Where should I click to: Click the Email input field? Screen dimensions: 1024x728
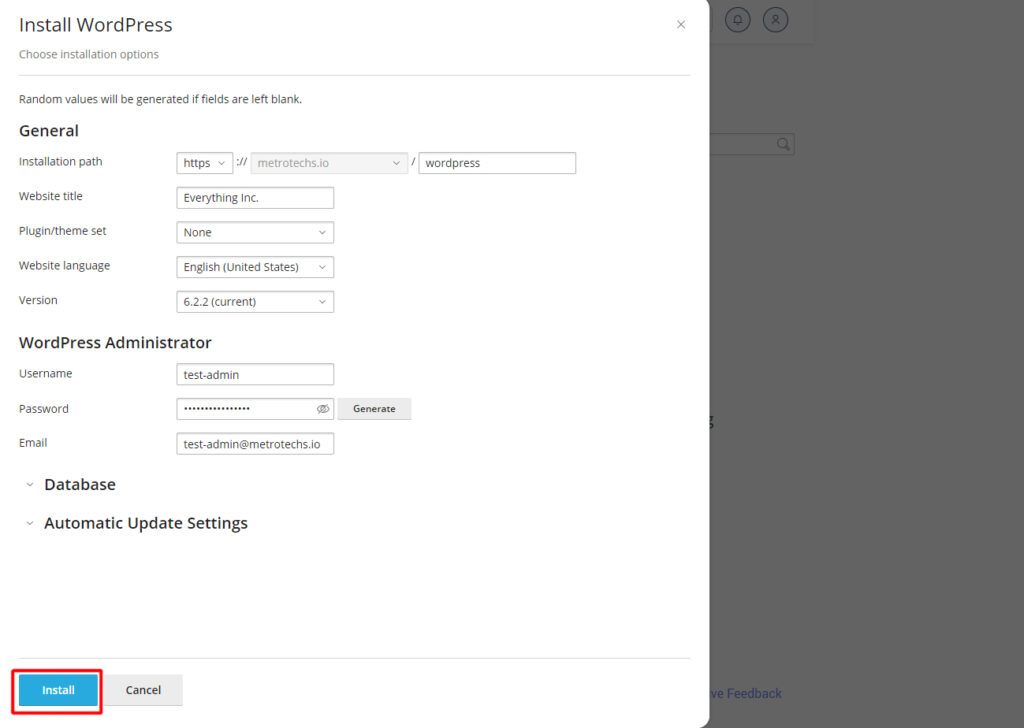tap(255, 444)
